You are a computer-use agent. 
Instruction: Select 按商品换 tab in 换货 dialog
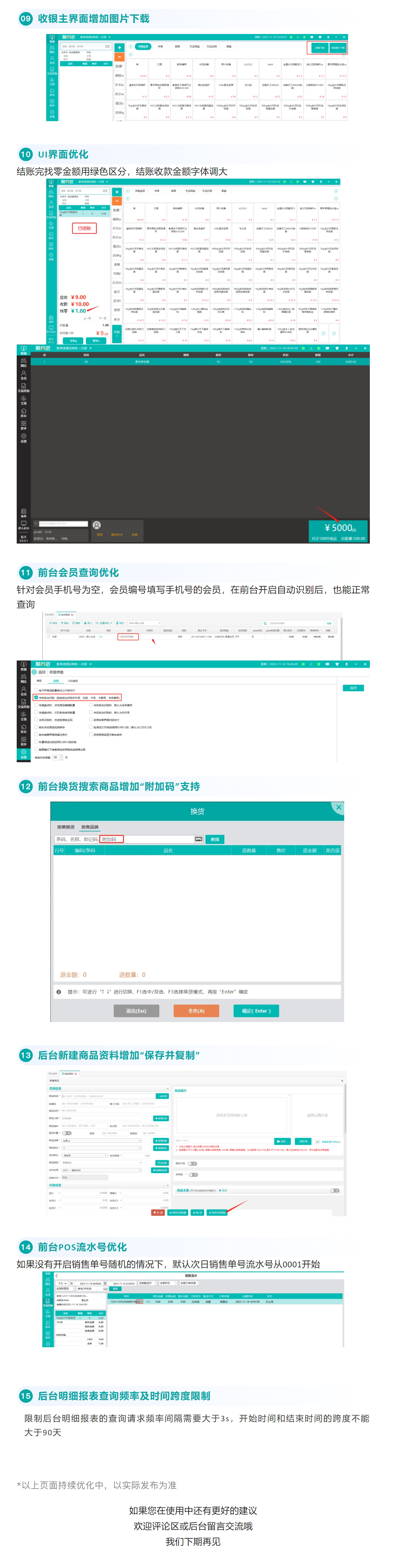(89, 827)
